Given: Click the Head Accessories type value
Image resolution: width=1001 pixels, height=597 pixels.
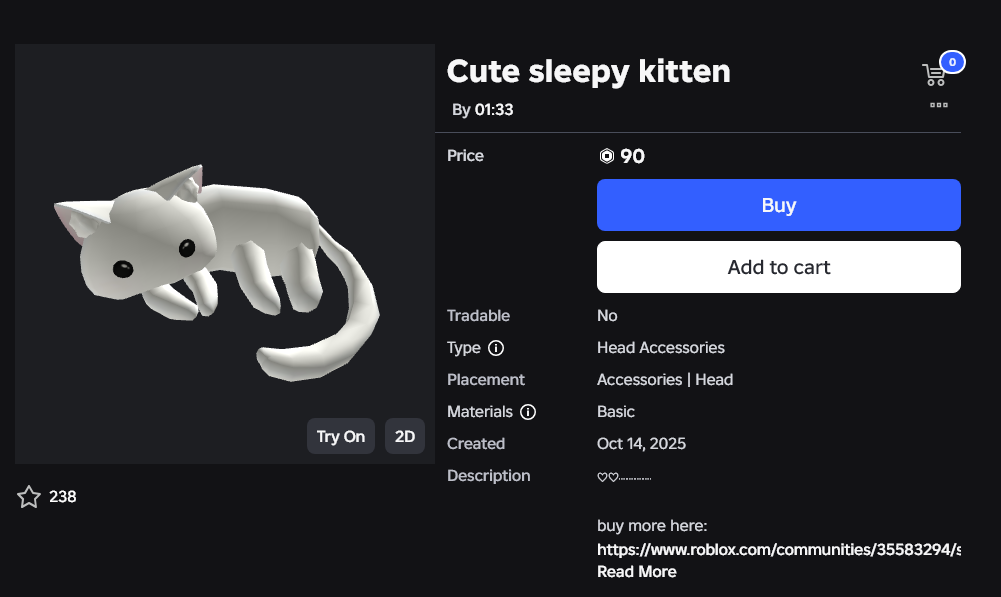Looking at the screenshot, I should (661, 348).
